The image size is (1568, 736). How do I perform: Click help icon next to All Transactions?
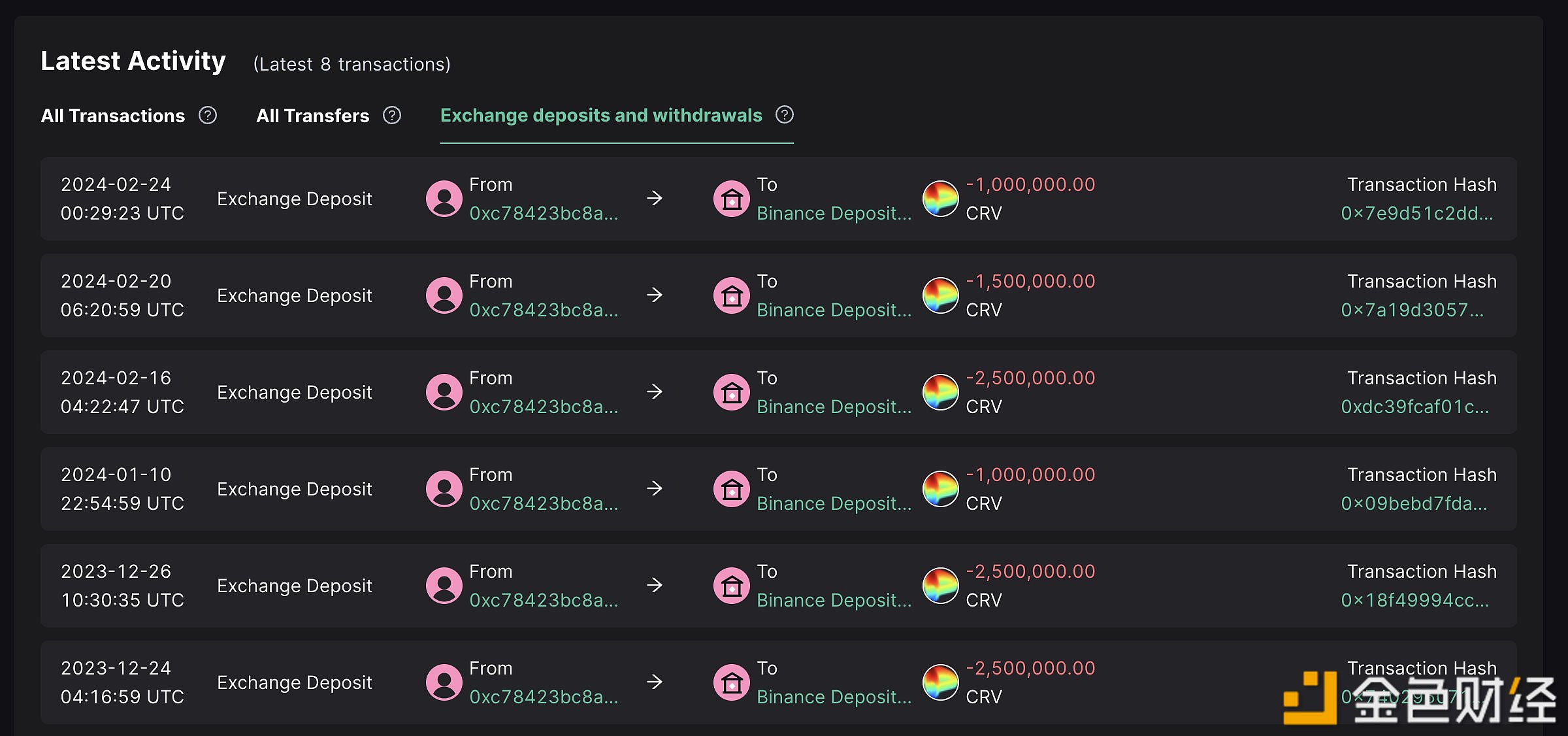pos(208,116)
